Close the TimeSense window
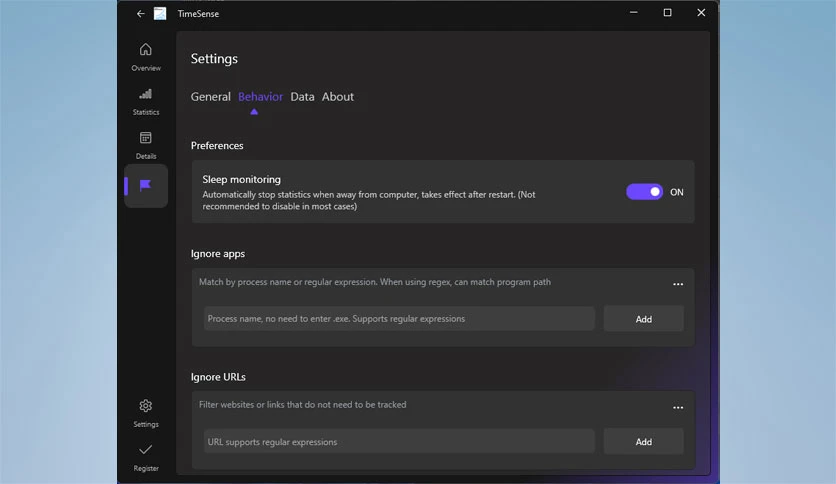Screen dimensions: 836x484 click(701, 13)
